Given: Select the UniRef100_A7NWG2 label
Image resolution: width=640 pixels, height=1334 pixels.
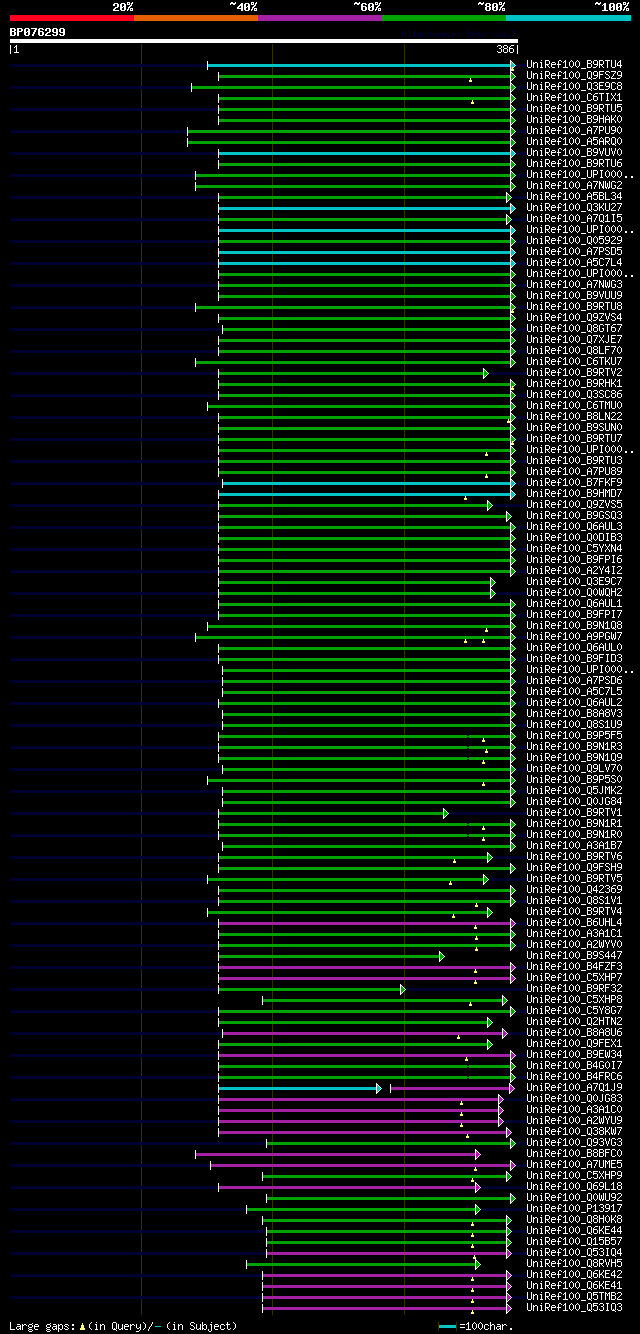Looking at the screenshot, I should tap(574, 186).
